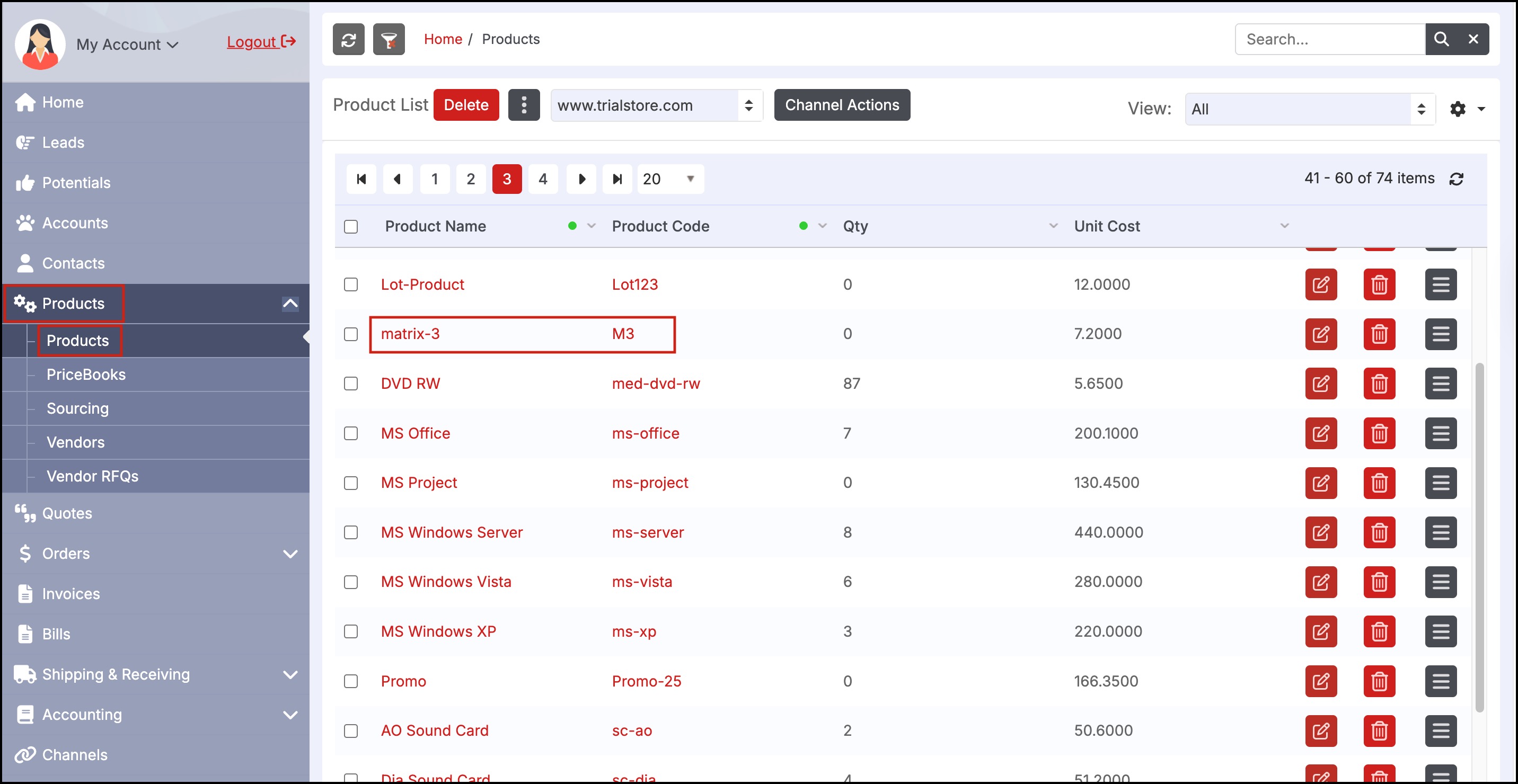Open the www.trialstore.com channel dropdown
This screenshot has height=784, width=1518.
click(656, 105)
